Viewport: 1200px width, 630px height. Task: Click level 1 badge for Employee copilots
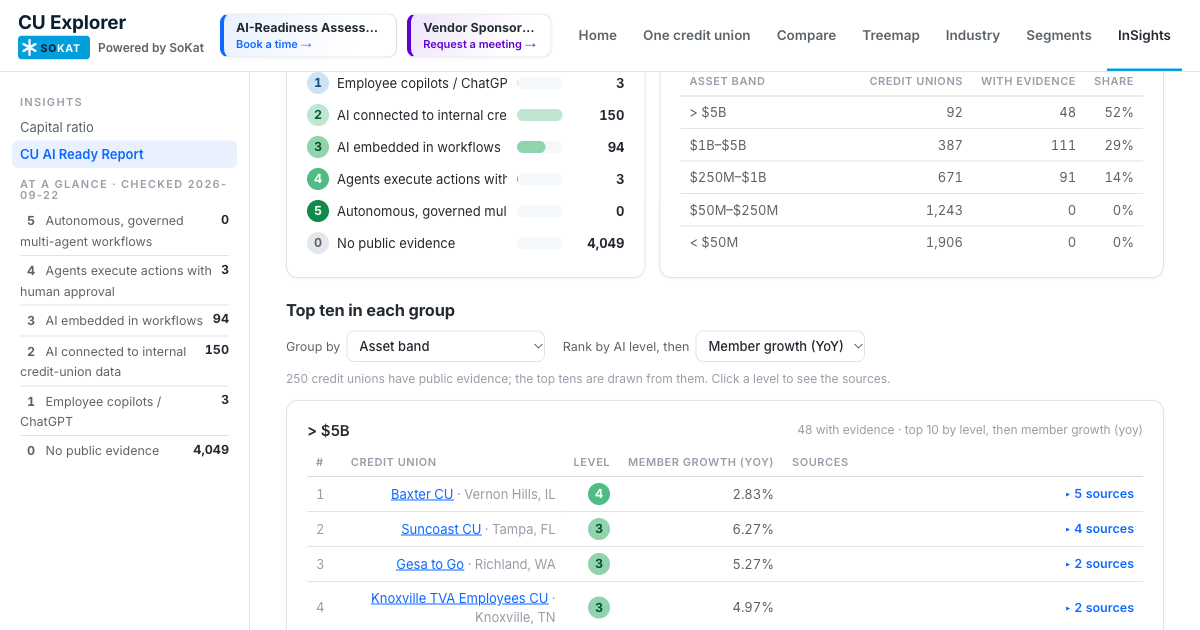tap(318, 83)
